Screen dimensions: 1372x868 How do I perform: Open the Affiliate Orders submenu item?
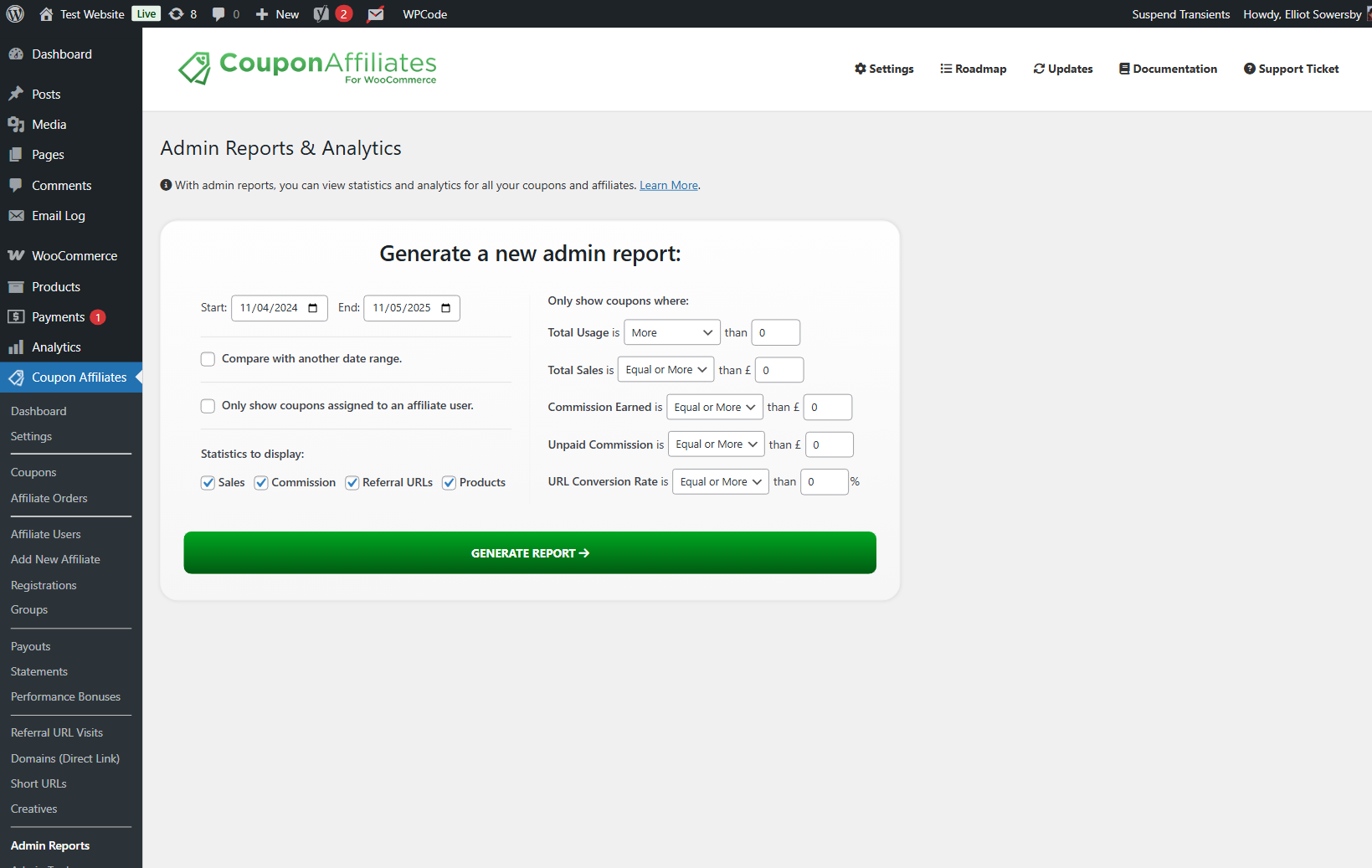pos(49,498)
